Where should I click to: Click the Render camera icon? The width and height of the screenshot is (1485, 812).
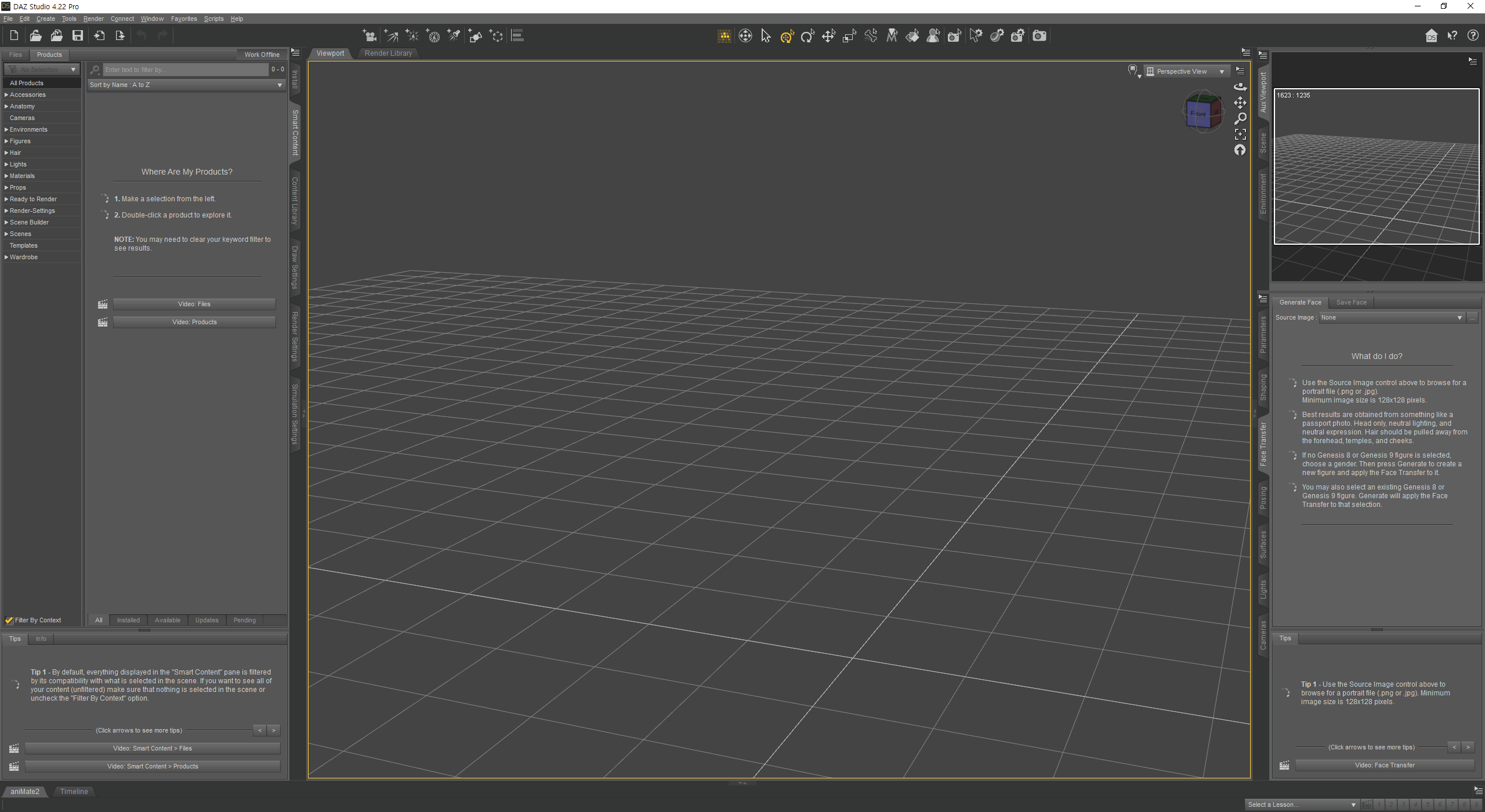click(1039, 37)
